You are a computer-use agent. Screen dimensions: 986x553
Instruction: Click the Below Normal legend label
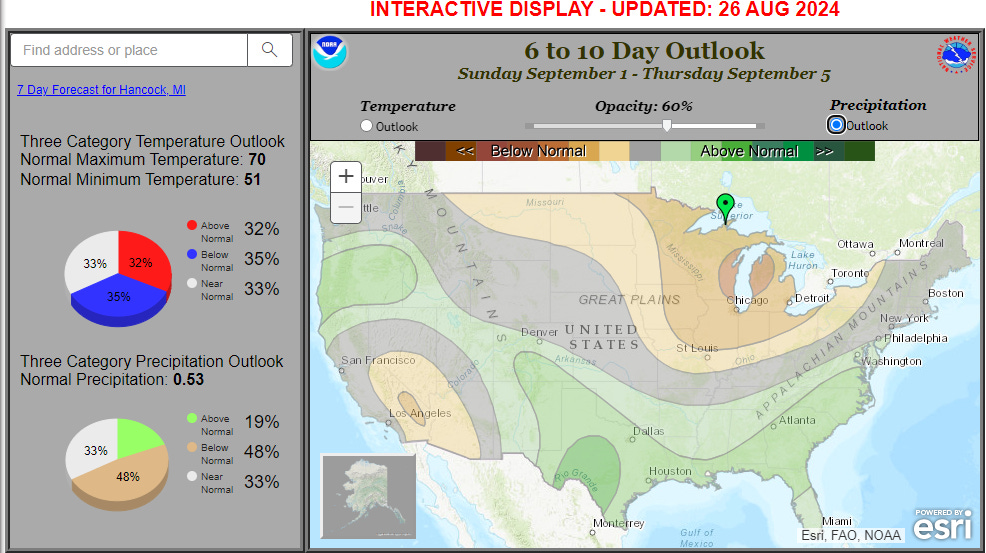(x=538, y=151)
